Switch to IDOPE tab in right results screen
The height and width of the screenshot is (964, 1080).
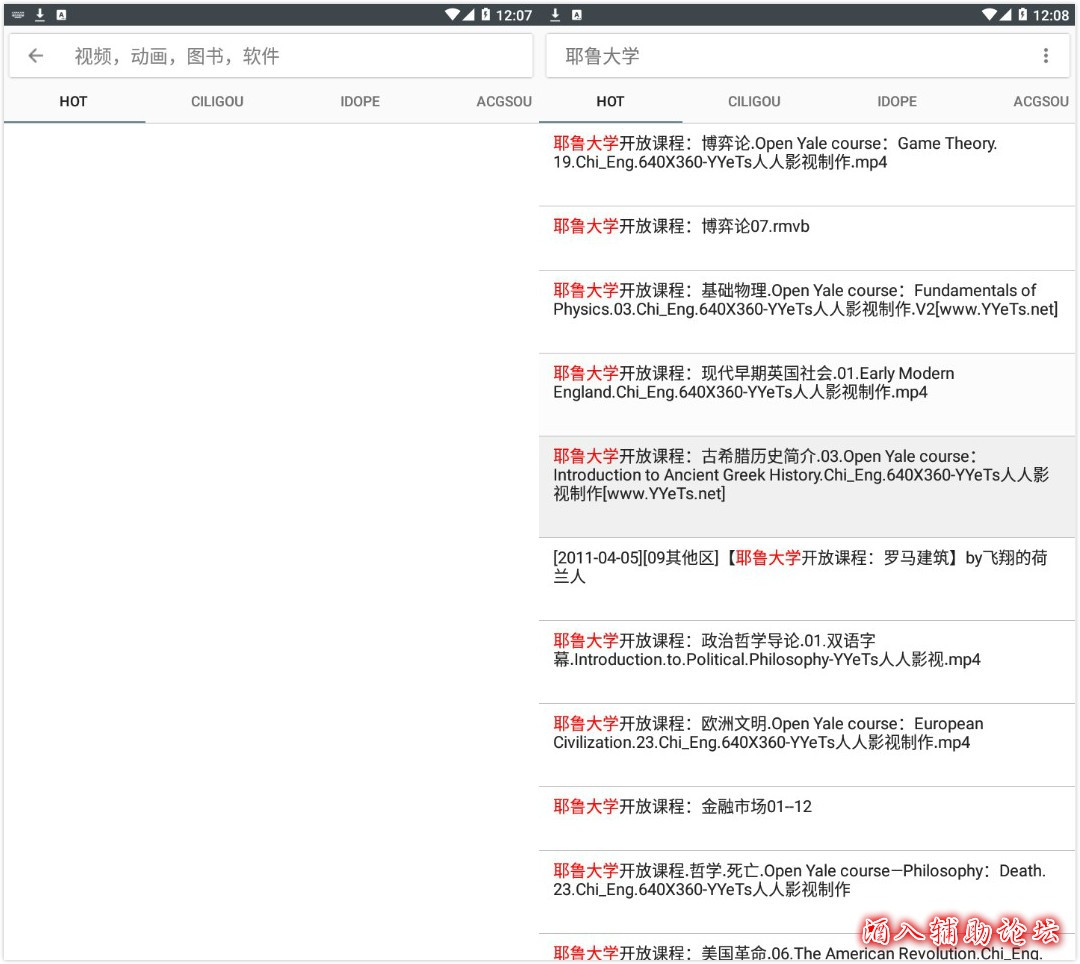897,102
